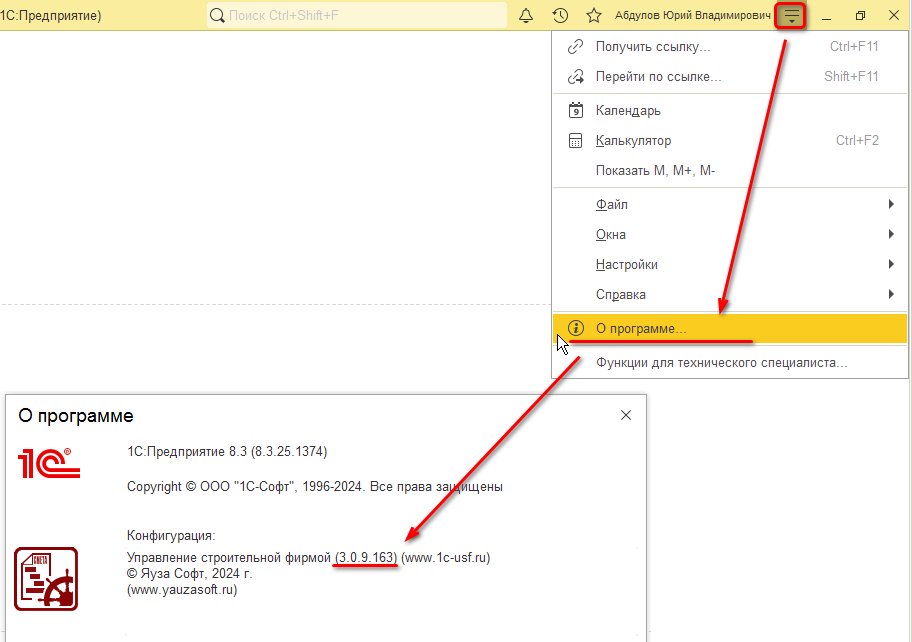Click the info icon beside О программе
912x642 pixels.
click(575, 328)
